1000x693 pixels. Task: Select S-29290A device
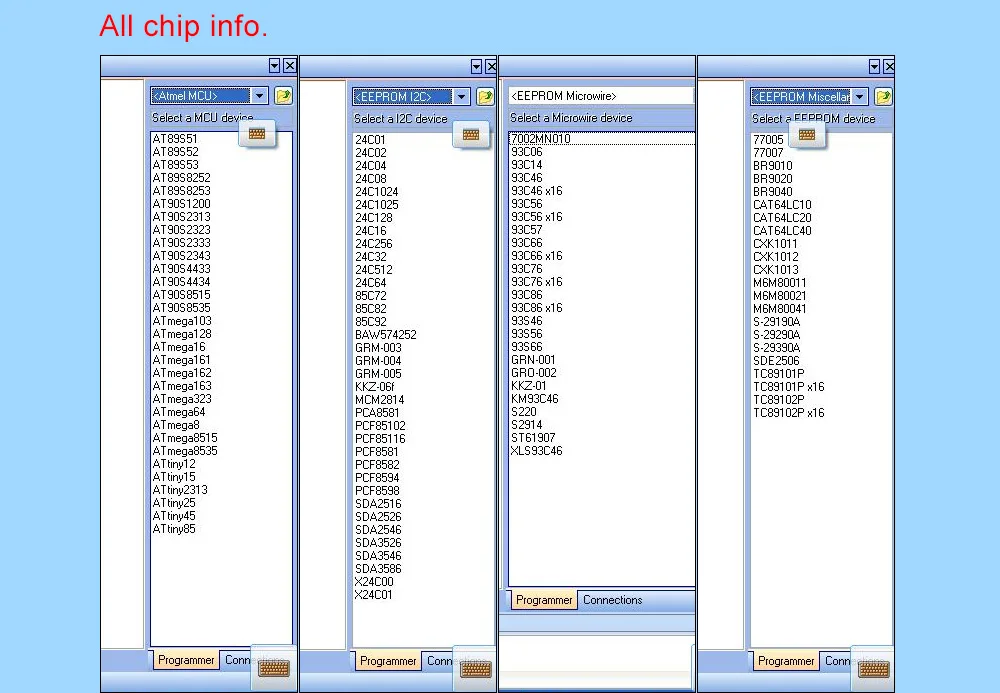776,334
